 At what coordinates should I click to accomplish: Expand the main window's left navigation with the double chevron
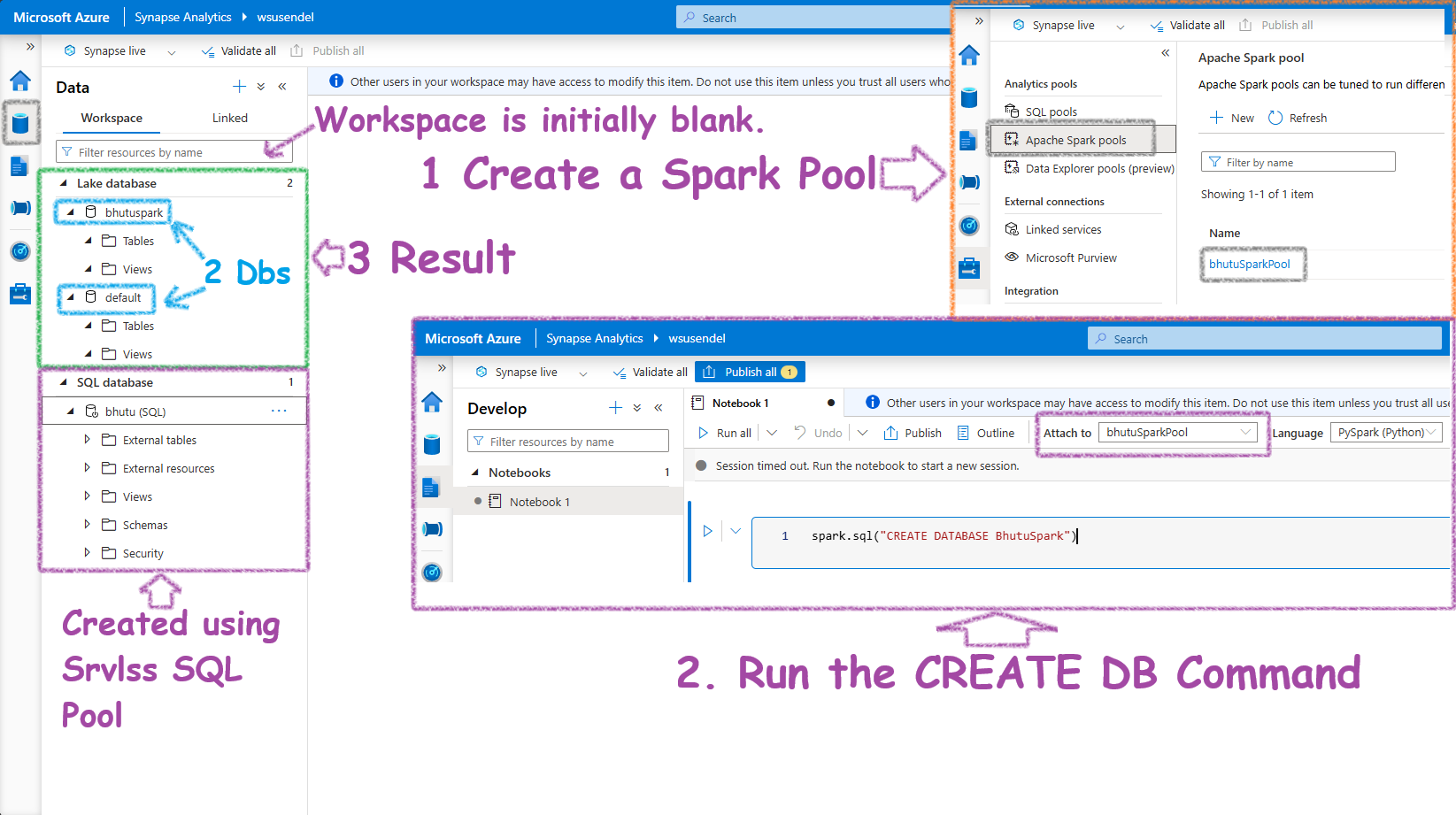(30, 46)
